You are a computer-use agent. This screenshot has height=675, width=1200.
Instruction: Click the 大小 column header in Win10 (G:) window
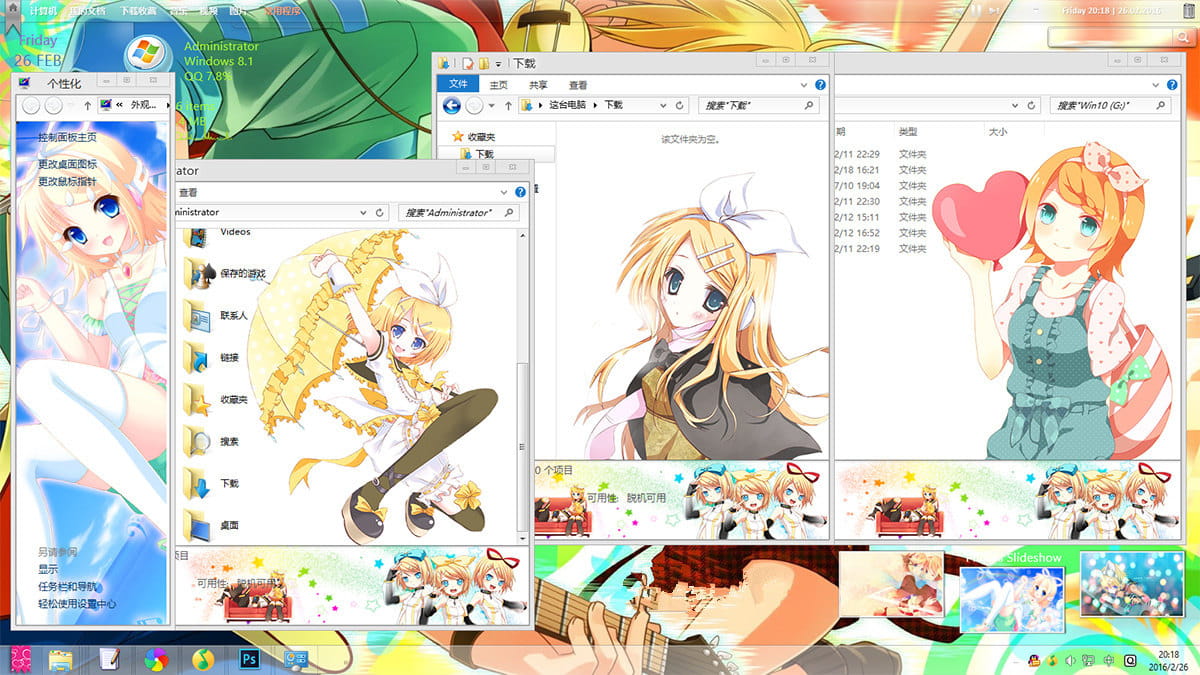click(997, 131)
